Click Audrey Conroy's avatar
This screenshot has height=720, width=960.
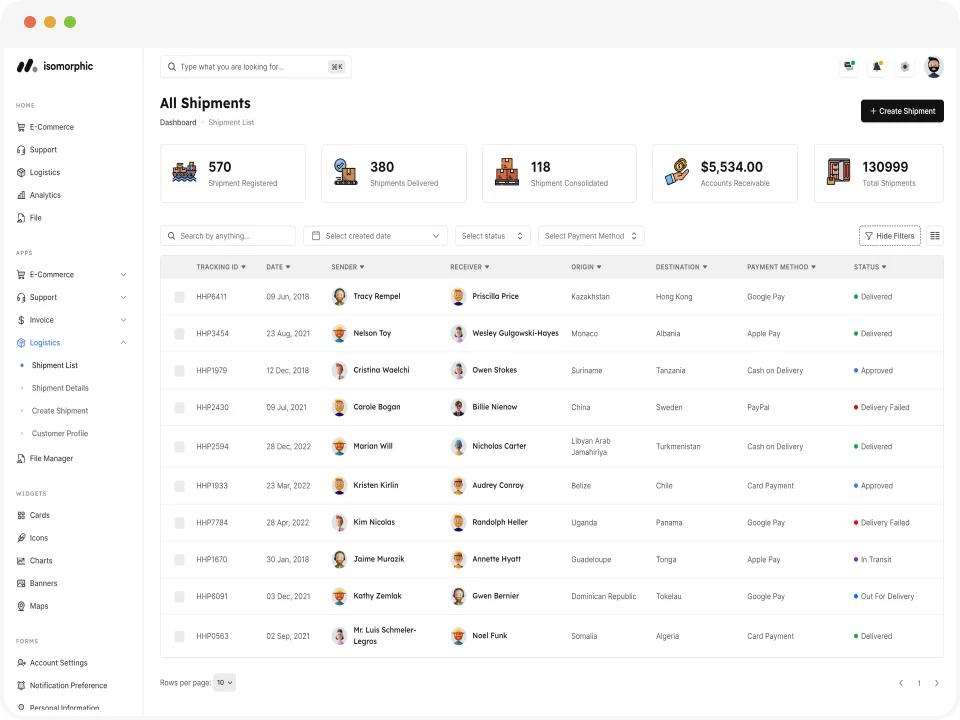pos(458,486)
